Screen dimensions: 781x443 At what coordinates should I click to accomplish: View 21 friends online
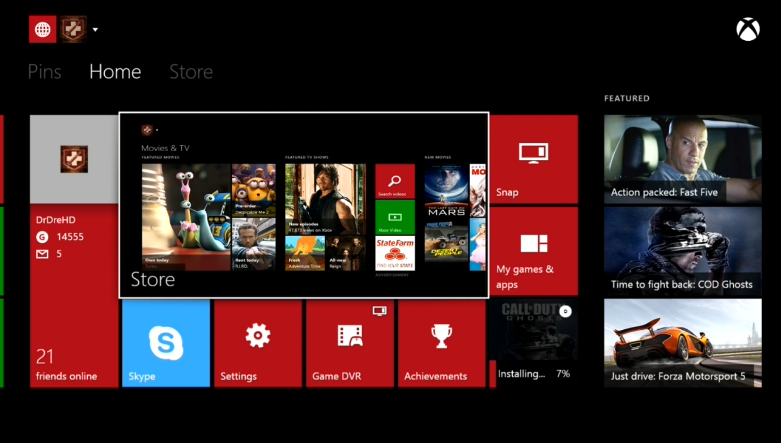pos(66,365)
